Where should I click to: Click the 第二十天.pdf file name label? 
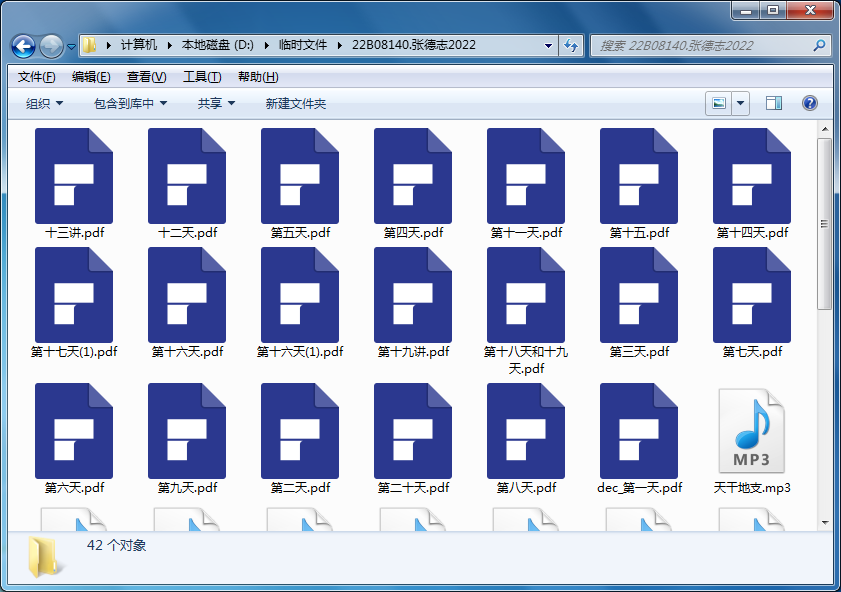pos(413,488)
